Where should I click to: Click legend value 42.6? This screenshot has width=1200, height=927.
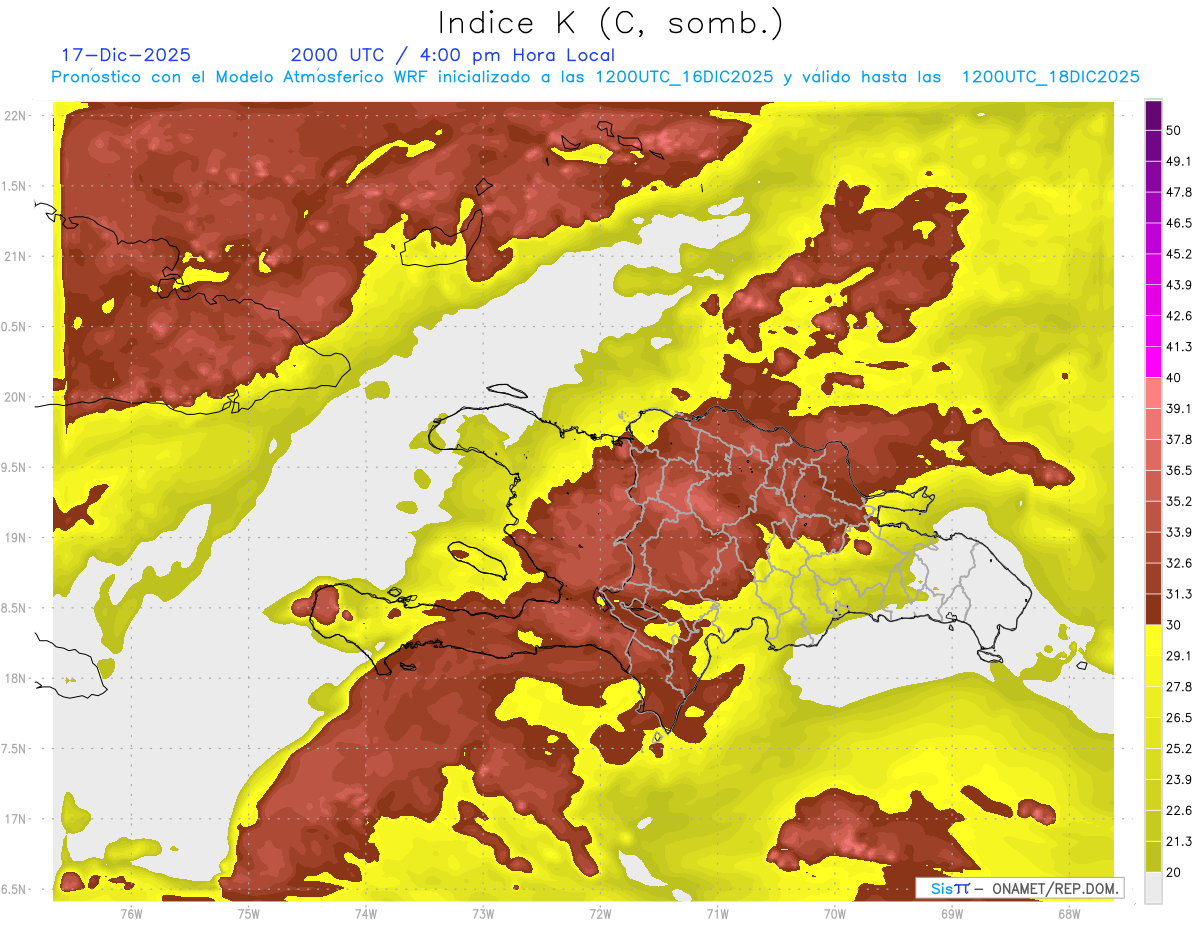click(1179, 316)
